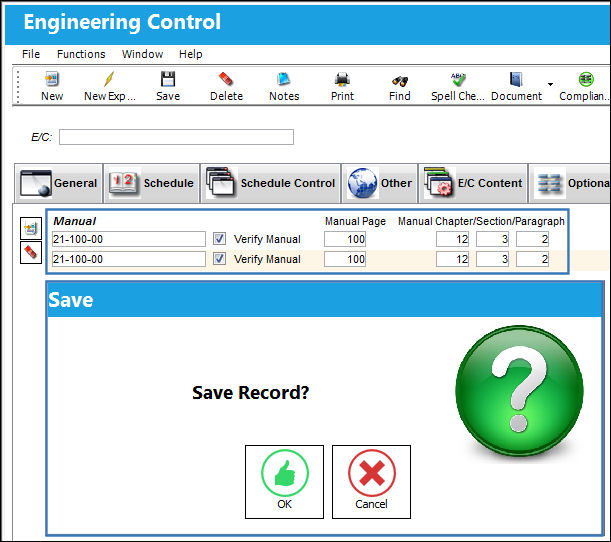This screenshot has width=611, height=542.
Task: Switch to the General tab
Action: tap(58, 183)
